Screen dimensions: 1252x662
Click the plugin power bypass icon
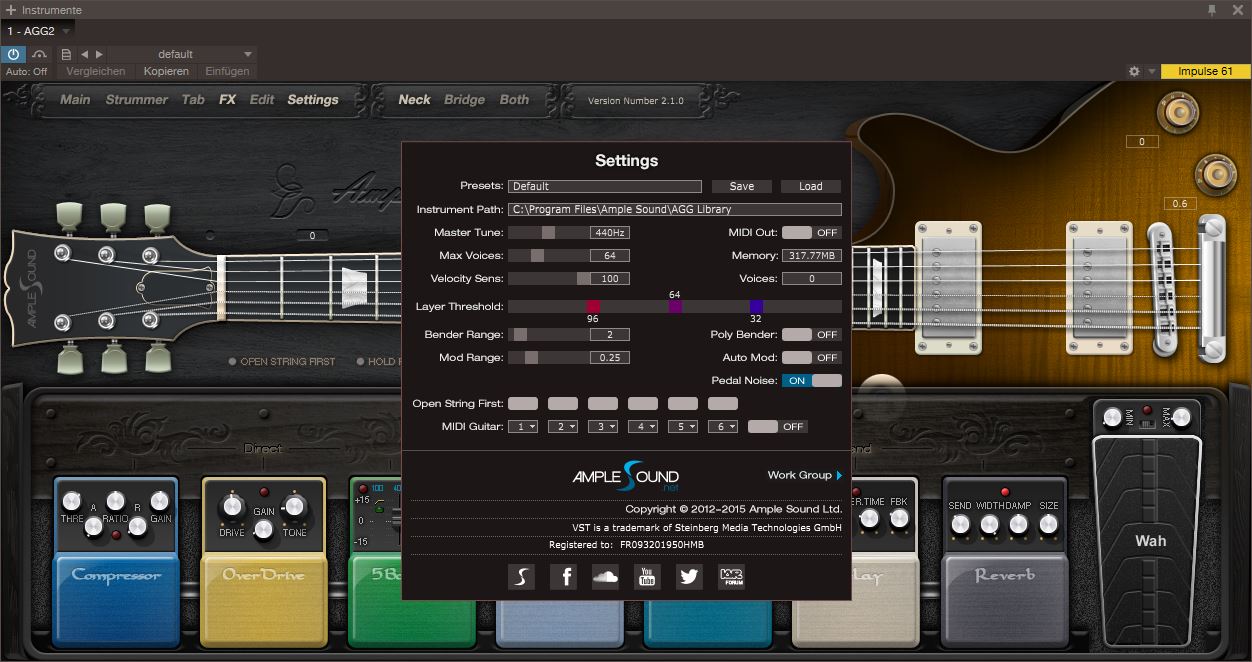14,54
